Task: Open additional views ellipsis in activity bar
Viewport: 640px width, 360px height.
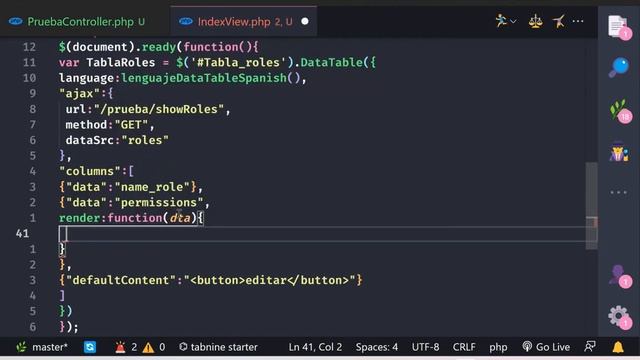Action: [x=619, y=192]
